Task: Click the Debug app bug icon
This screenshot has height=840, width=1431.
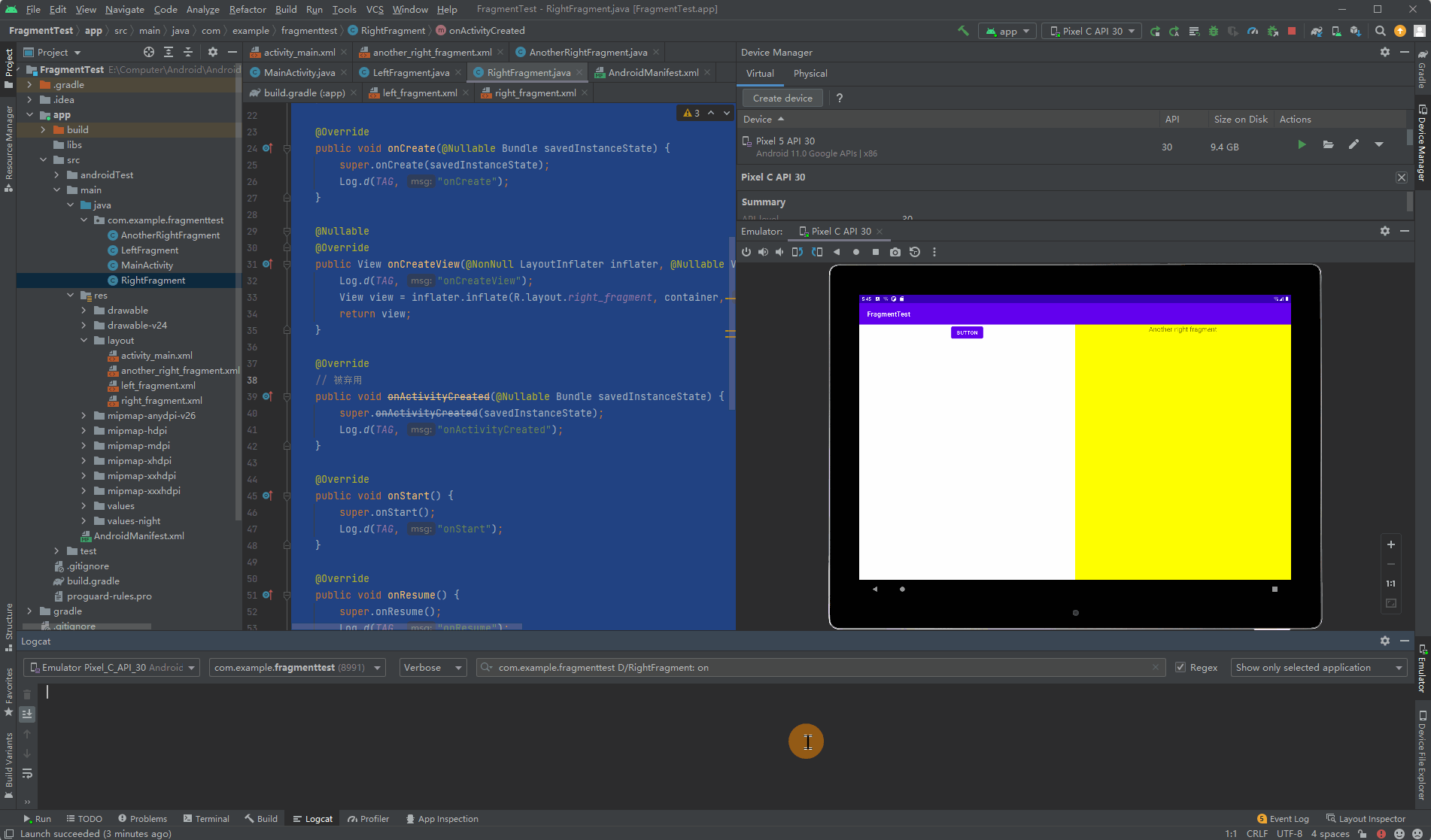Action: [1214, 31]
